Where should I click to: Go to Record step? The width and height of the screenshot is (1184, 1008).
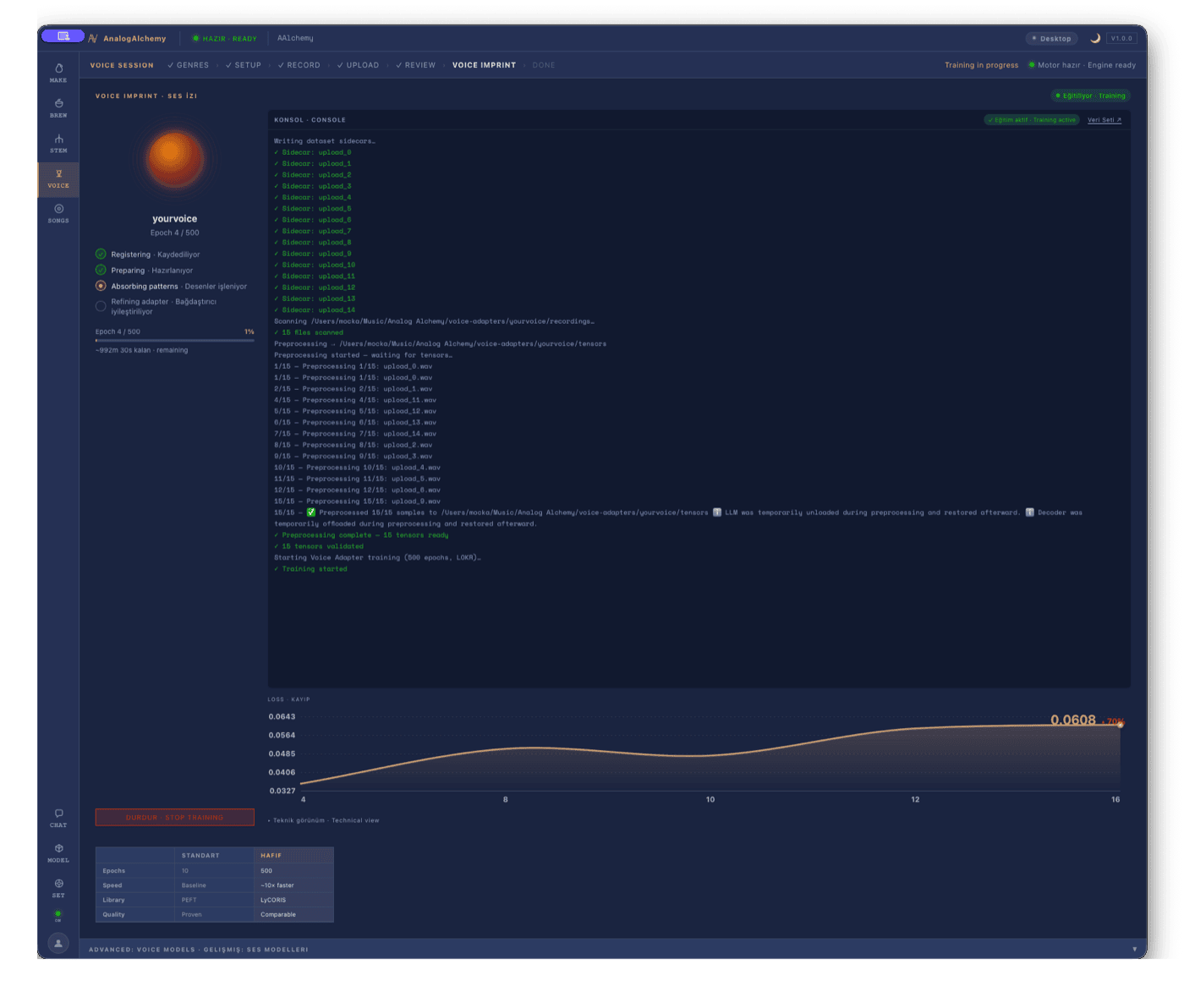tap(299, 65)
